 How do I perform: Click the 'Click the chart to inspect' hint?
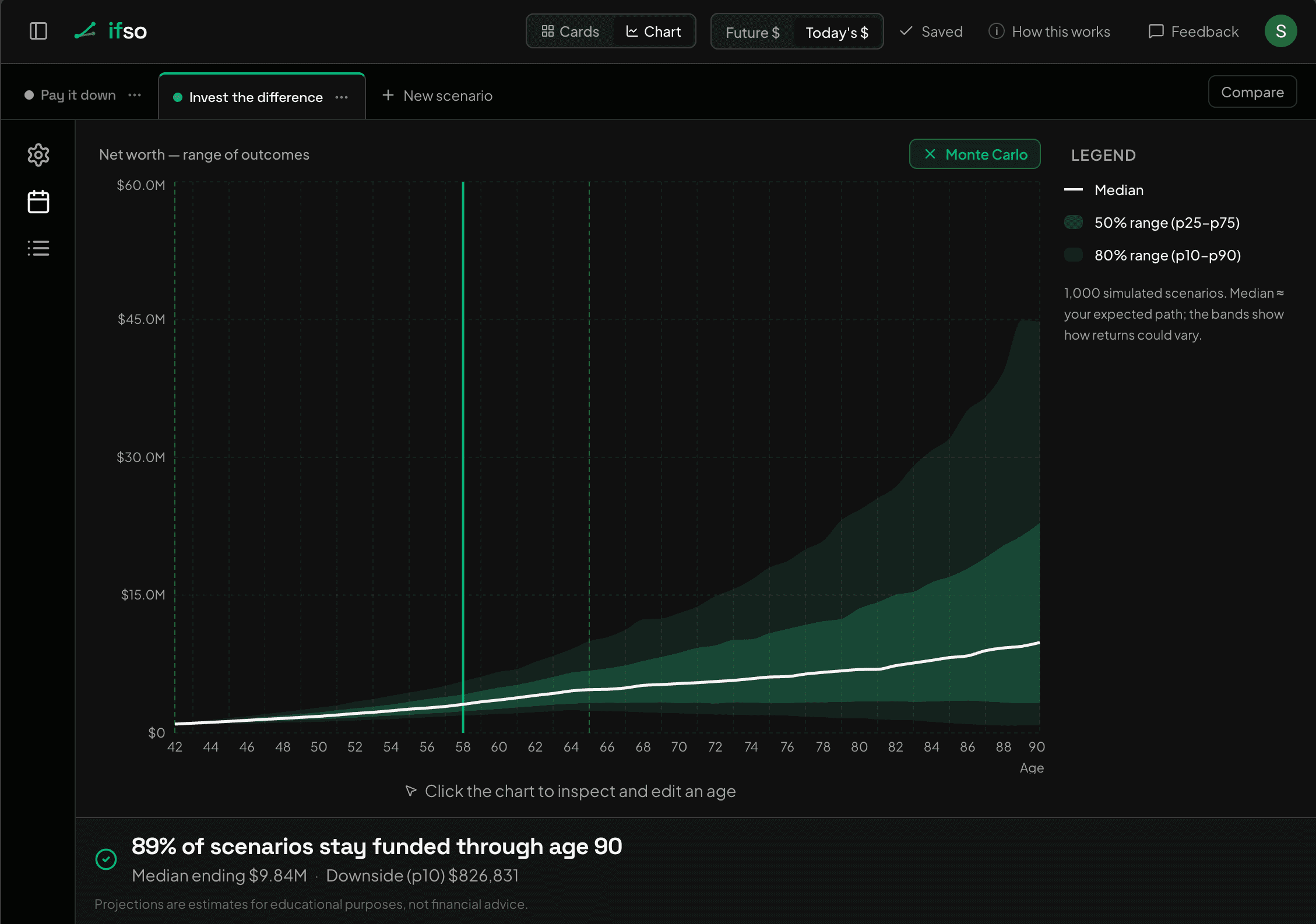[x=571, y=791]
